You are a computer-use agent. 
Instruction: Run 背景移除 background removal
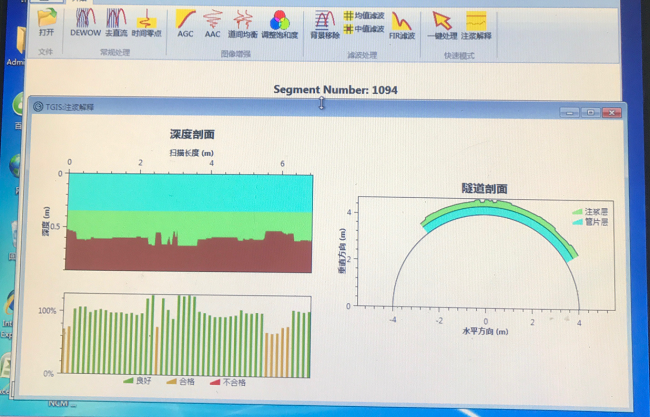(323, 21)
